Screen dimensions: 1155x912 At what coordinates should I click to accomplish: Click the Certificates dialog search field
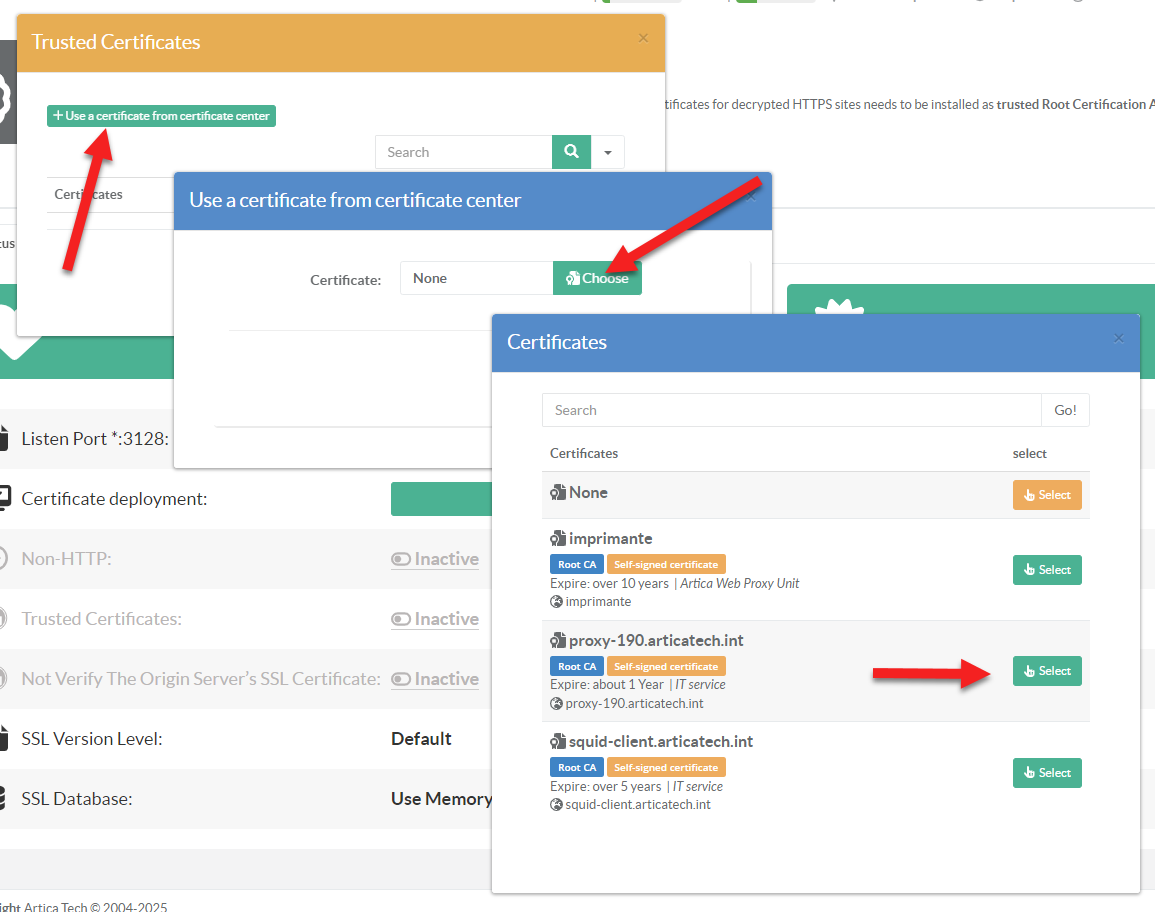791,410
